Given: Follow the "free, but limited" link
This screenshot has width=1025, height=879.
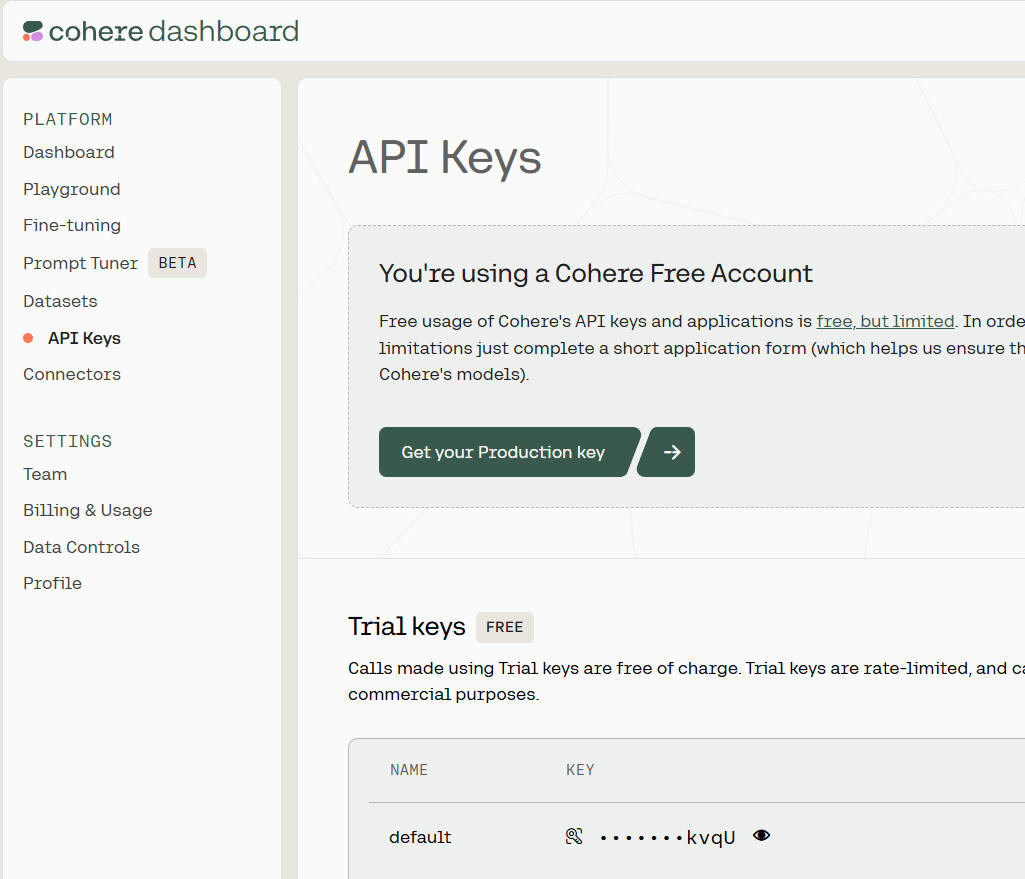Looking at the screenshot, I should click(885, 321).
